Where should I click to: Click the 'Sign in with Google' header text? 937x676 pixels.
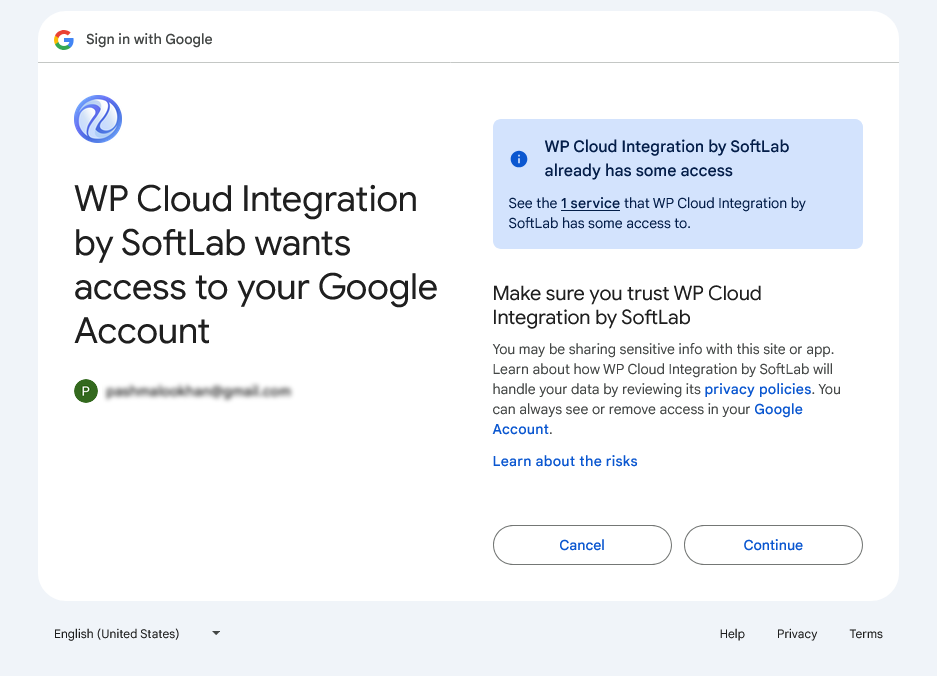[149, 39]
